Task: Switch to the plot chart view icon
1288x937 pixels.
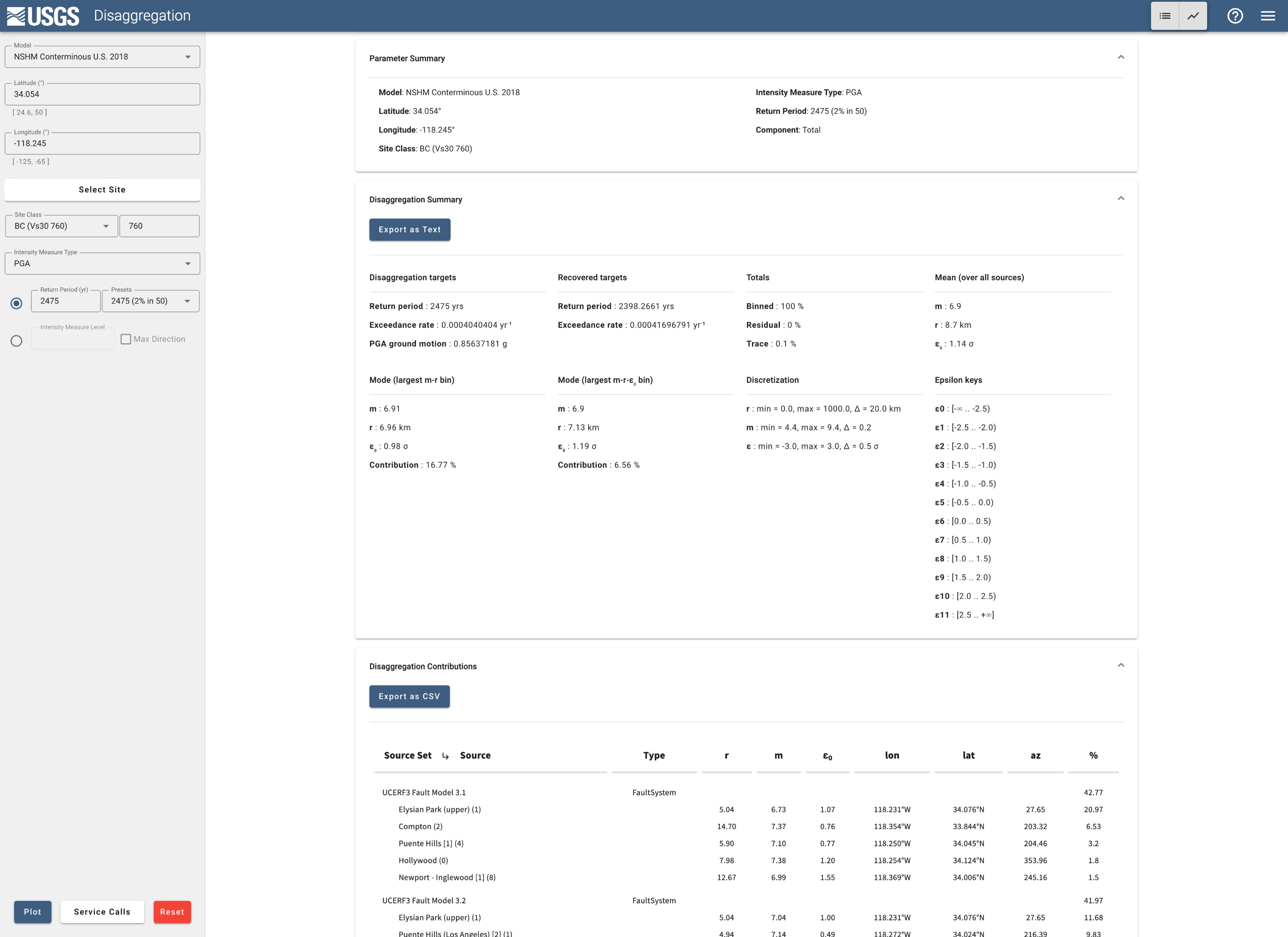Action: click(1193, 16)
